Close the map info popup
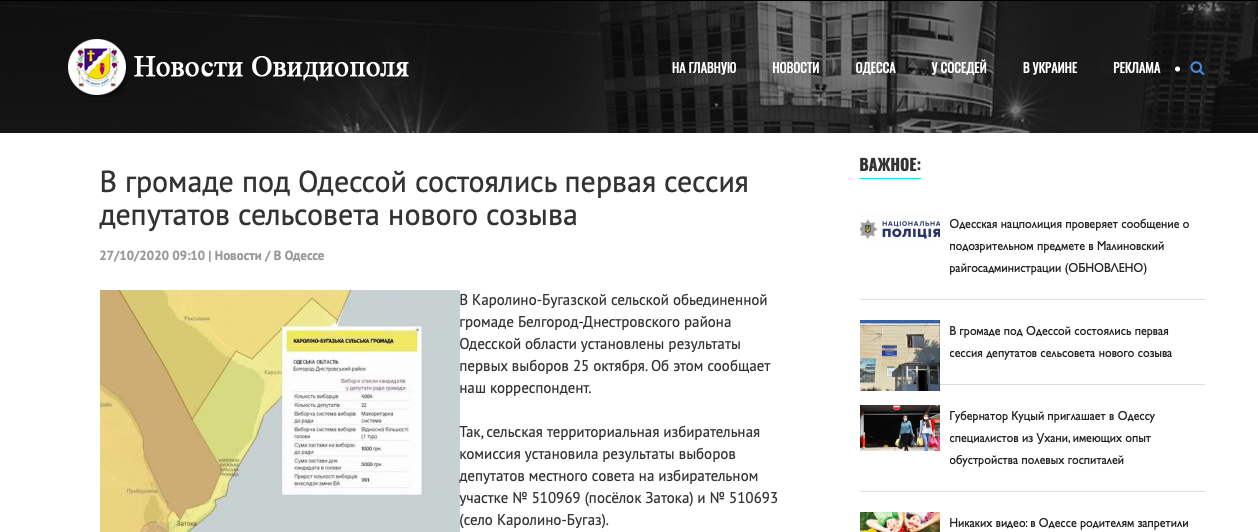The height and width of the screenshot is (532, 1258). (x=418, y=329)
